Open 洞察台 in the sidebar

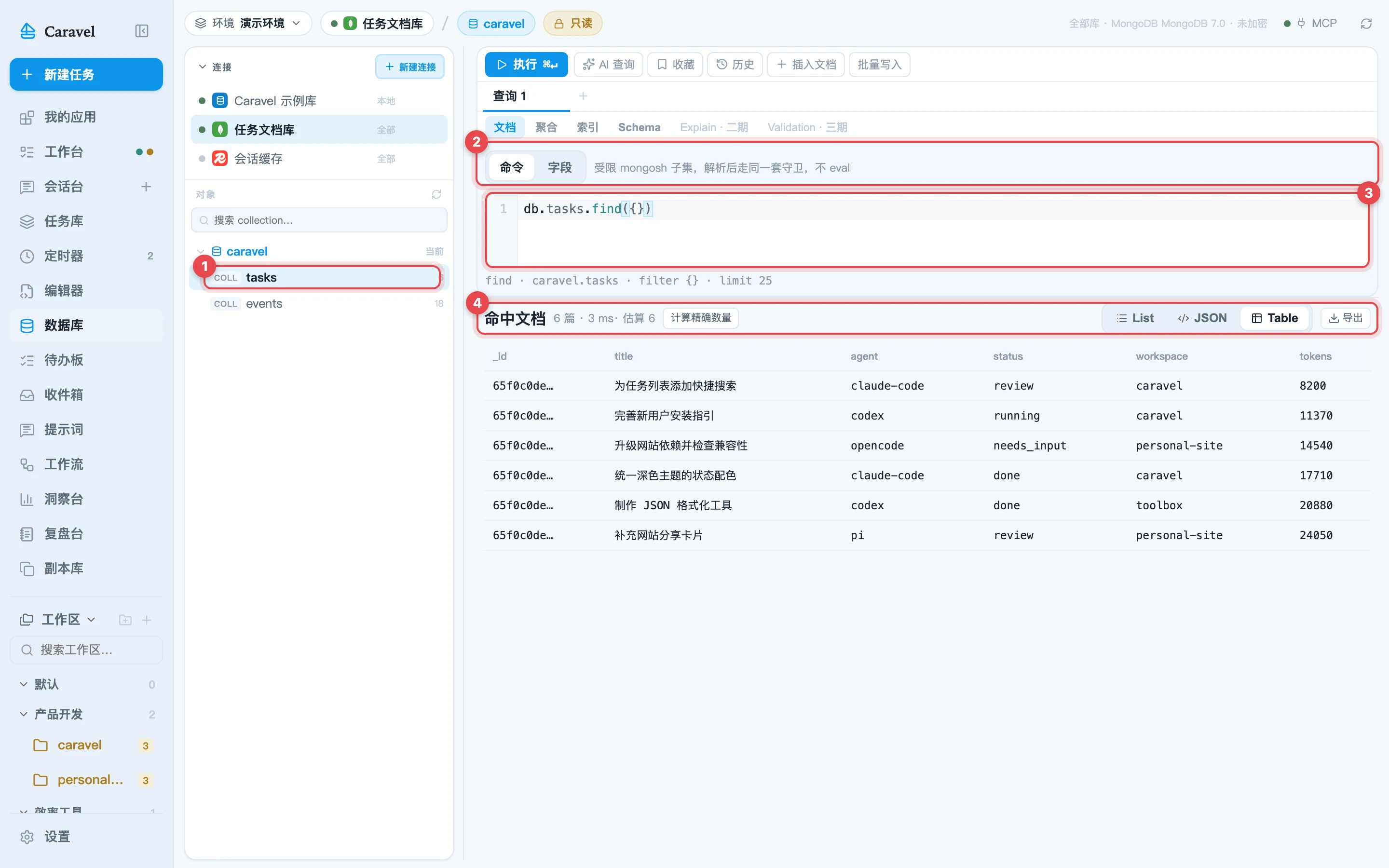point(86,499)
